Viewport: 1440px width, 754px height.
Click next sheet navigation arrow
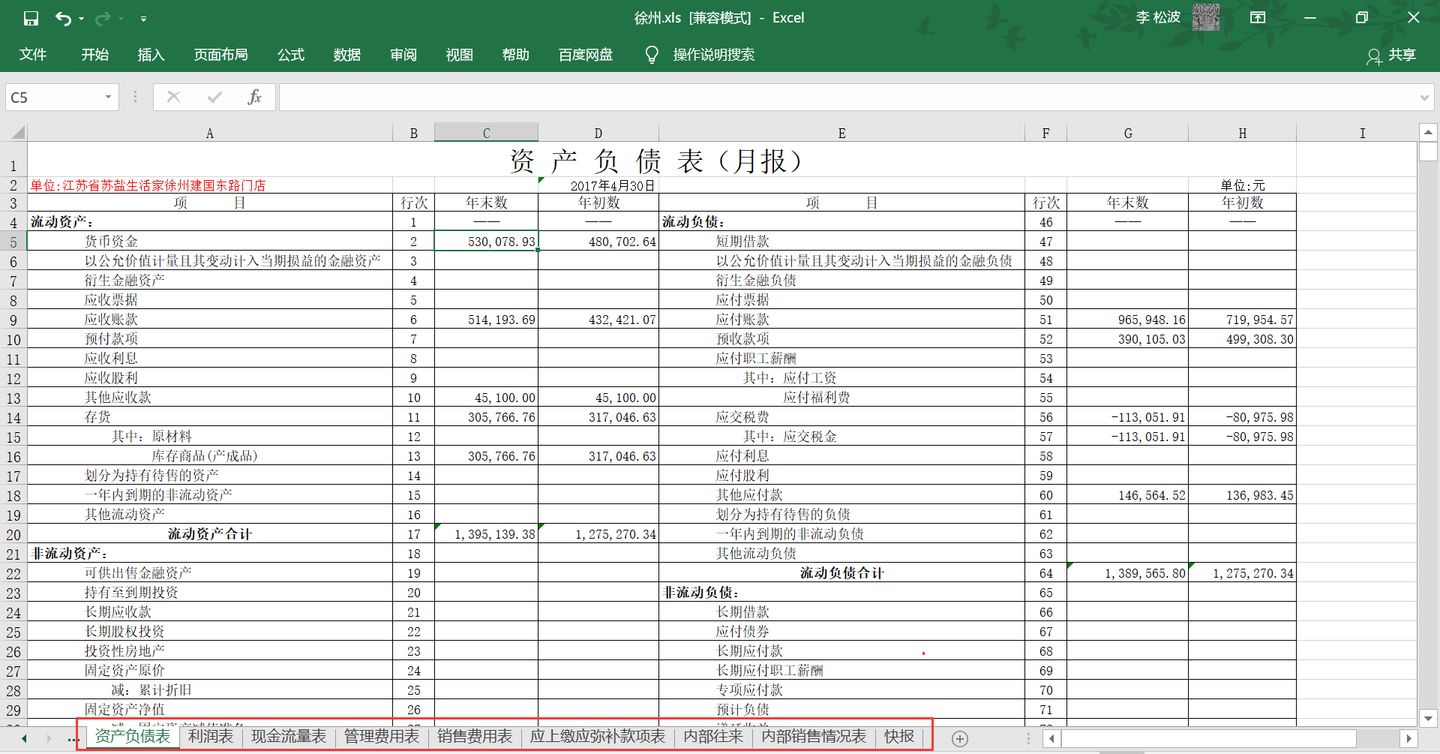49,738
